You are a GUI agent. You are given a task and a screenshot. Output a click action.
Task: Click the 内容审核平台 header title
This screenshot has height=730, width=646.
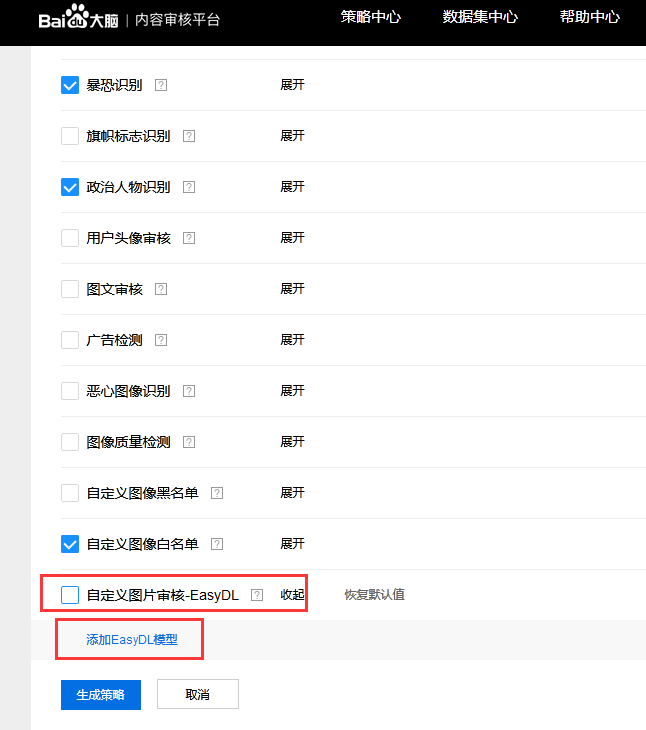pos(177,20)
